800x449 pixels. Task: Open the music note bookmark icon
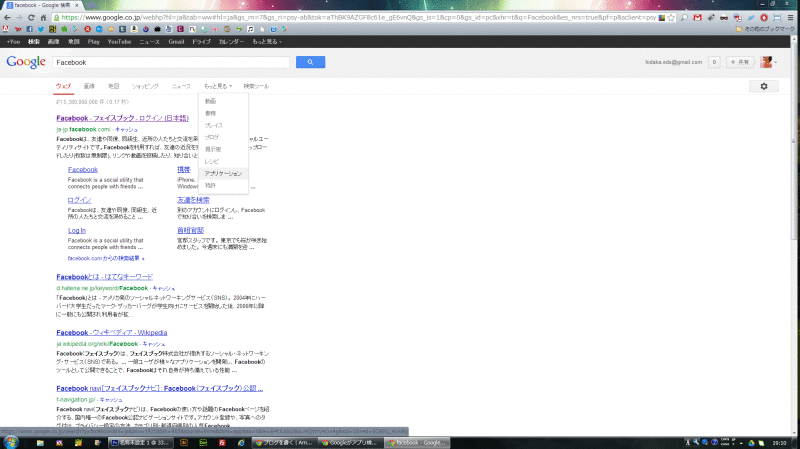250,29
